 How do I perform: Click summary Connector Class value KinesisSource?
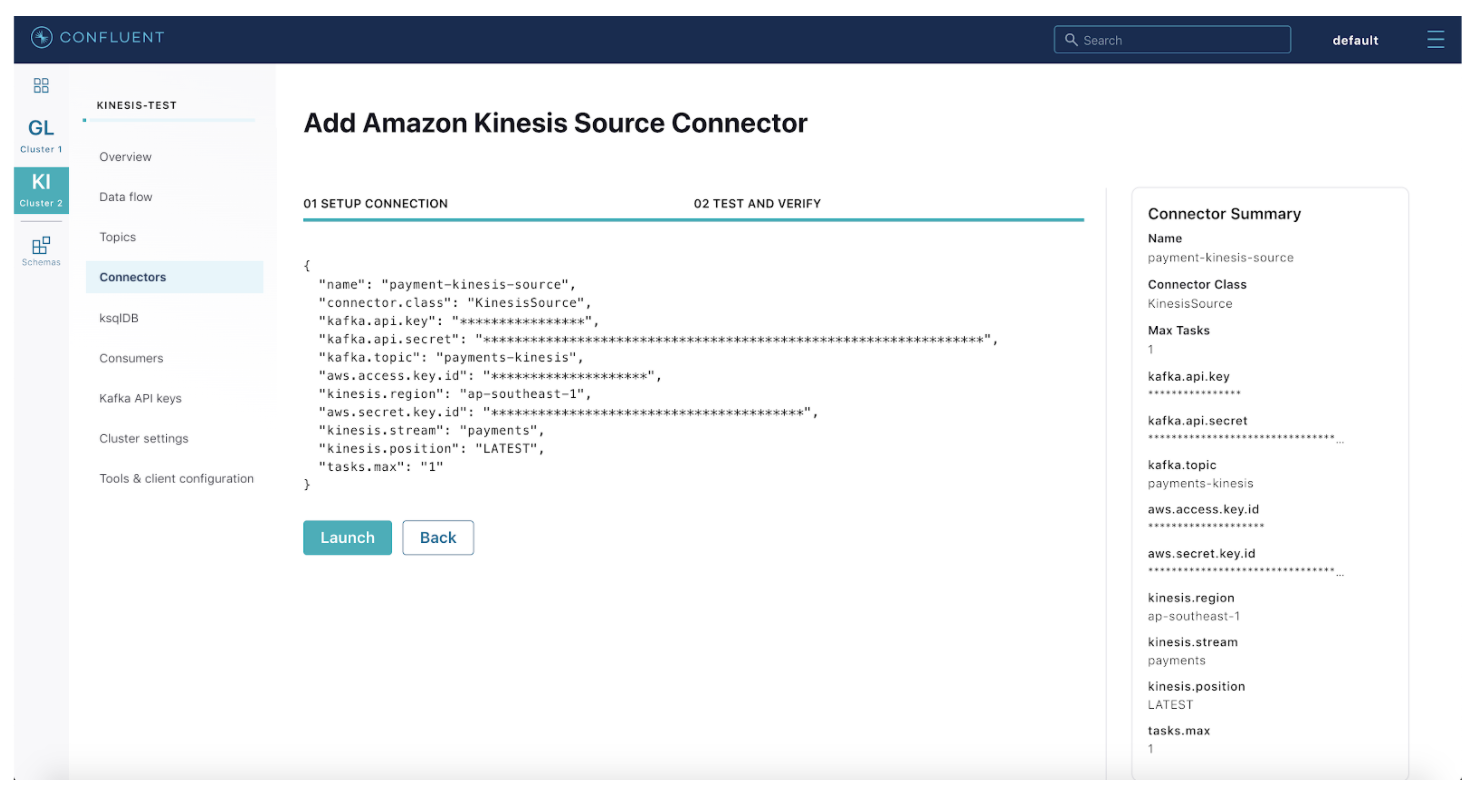click(x=1190, y=303)
